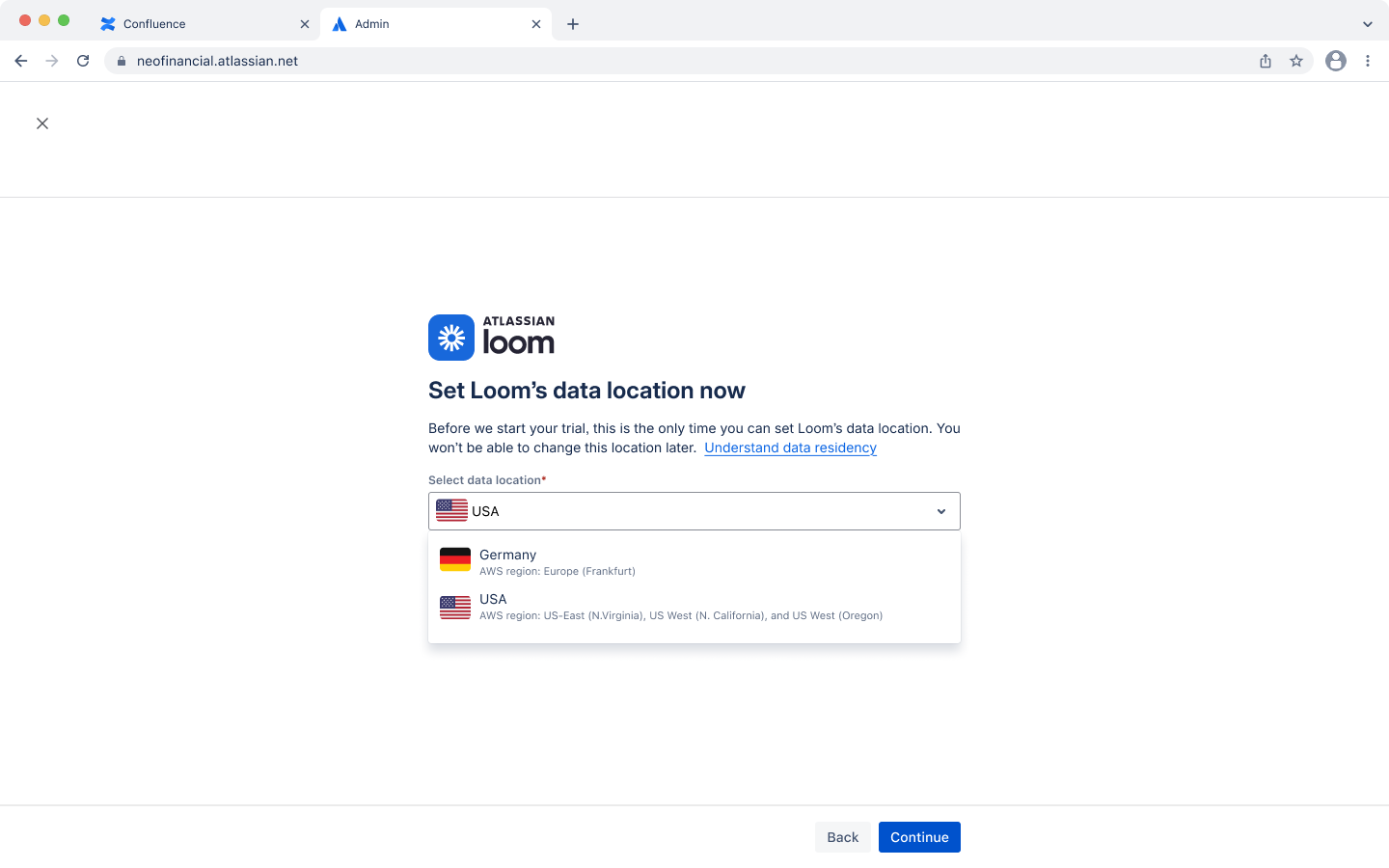Screen dimensions: 1389x868
Task: Reload the current page
Action: click(83, 61)
